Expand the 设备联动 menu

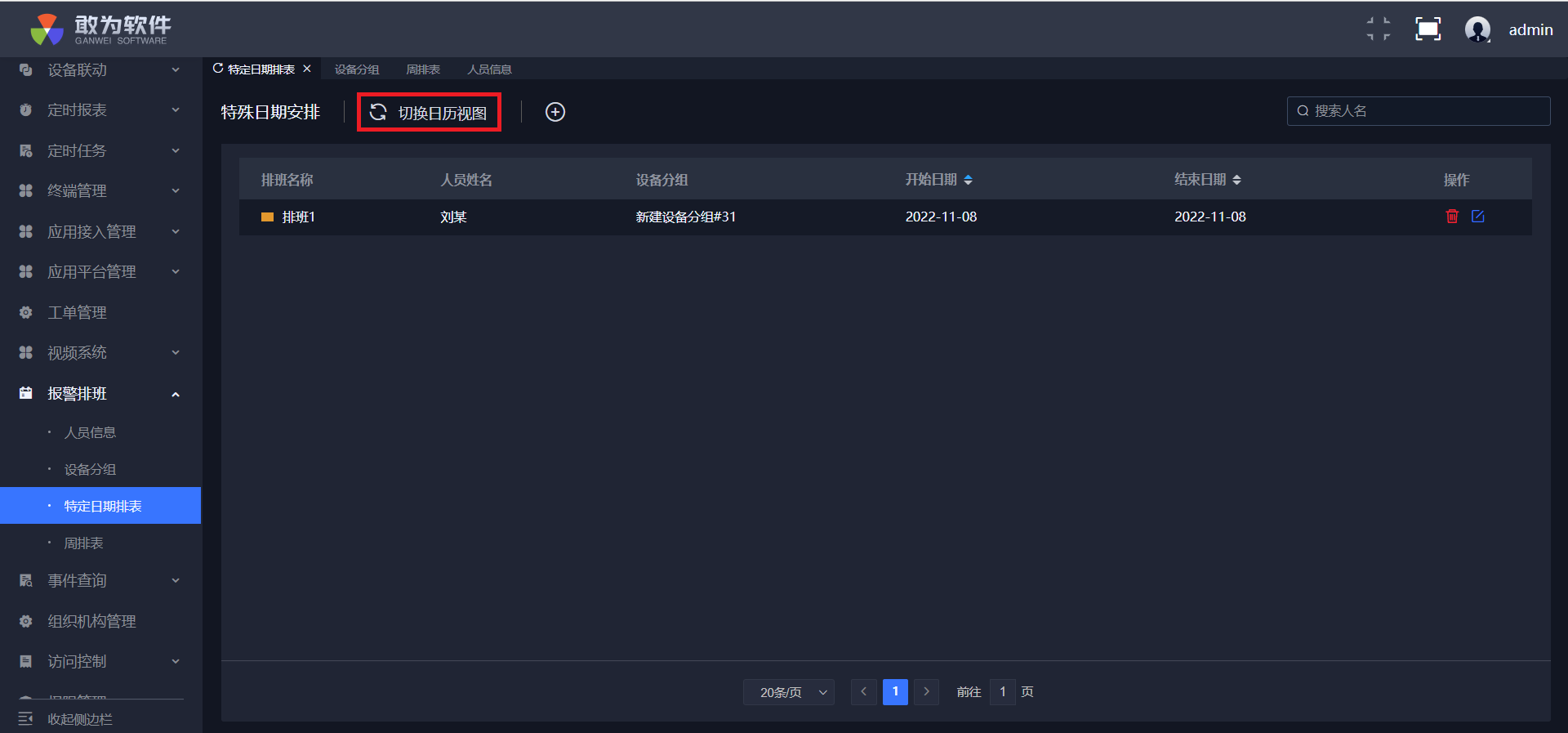coord(176,70)
